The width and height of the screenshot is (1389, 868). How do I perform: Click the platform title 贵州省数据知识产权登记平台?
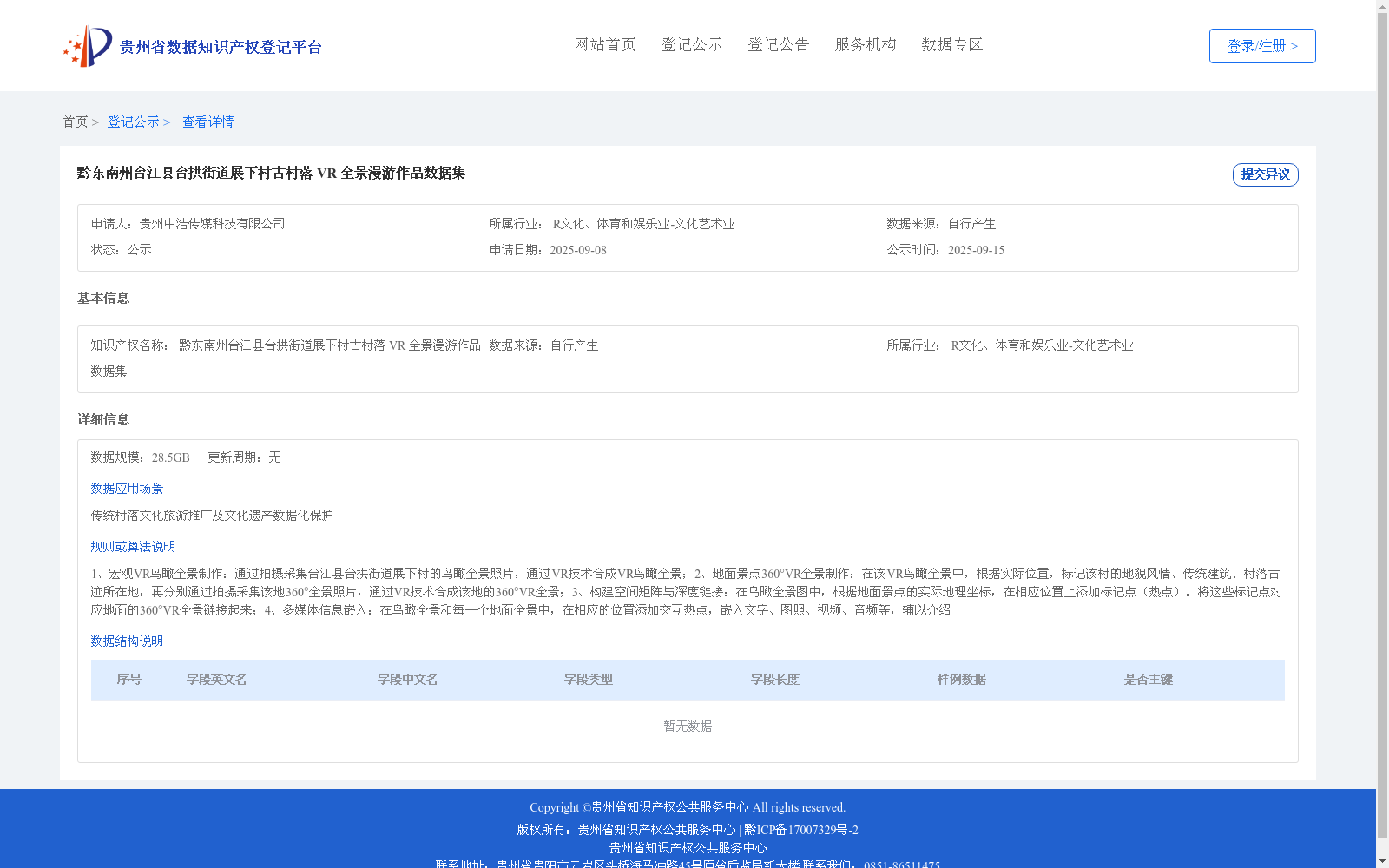(x=221, y=47)
